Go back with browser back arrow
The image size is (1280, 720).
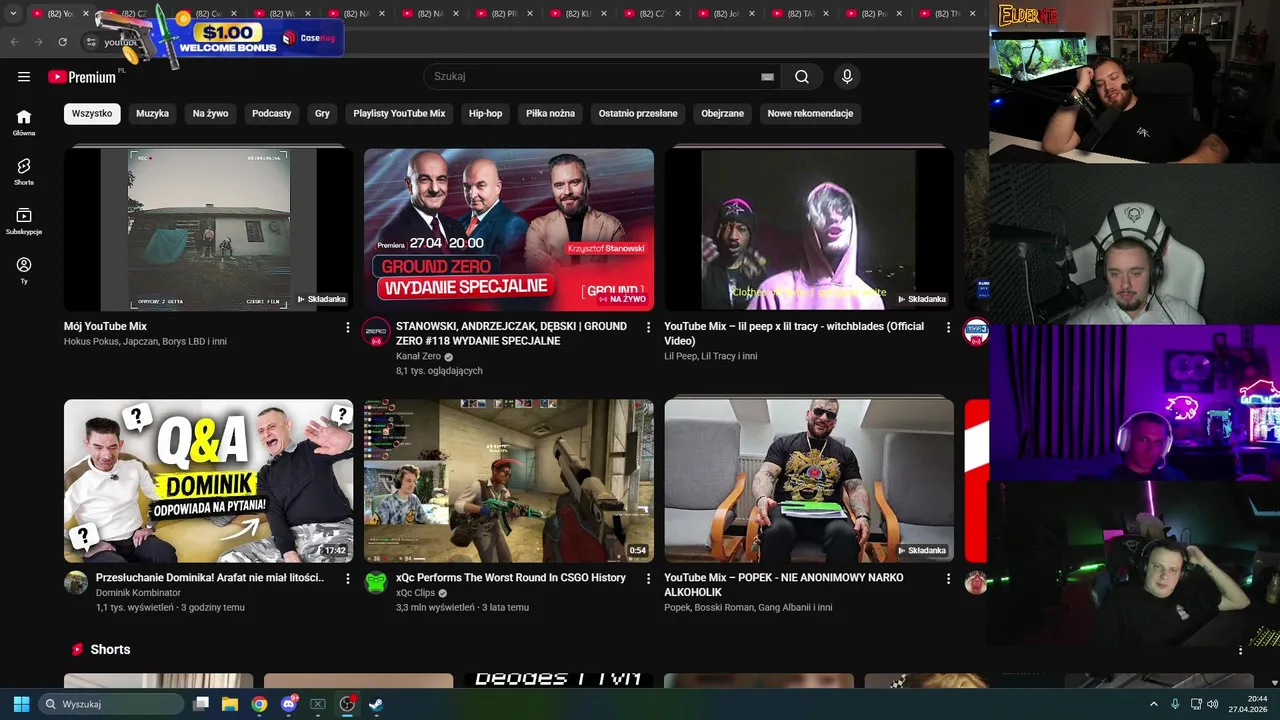point(14,42)
